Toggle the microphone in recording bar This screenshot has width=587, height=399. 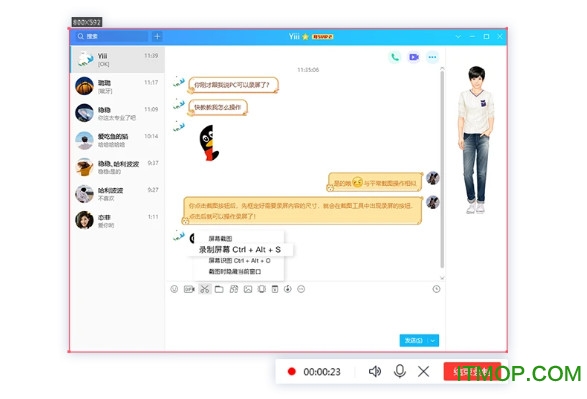pyautogui.click(x=400, y=371)
